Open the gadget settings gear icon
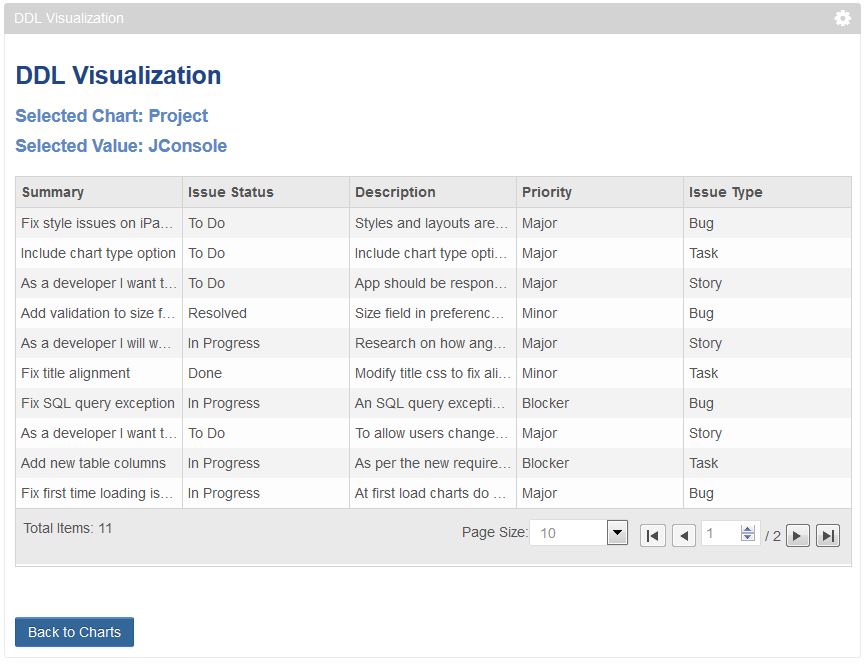The height and width of the screenshot is (664, 866). (x=842, y=18)
